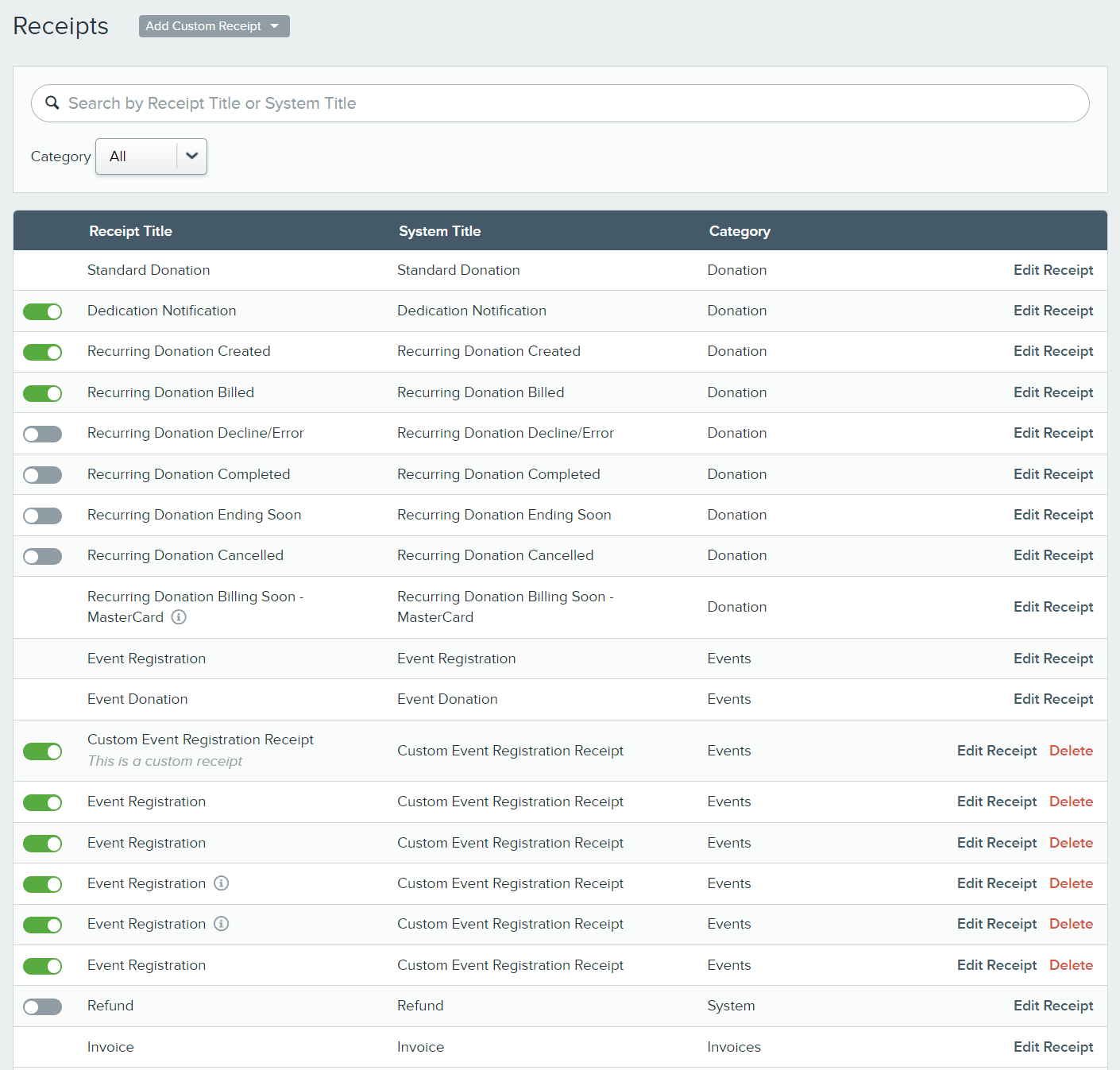
Task: Click the System category cell for Refund
Action: (x=731, y=1006)
